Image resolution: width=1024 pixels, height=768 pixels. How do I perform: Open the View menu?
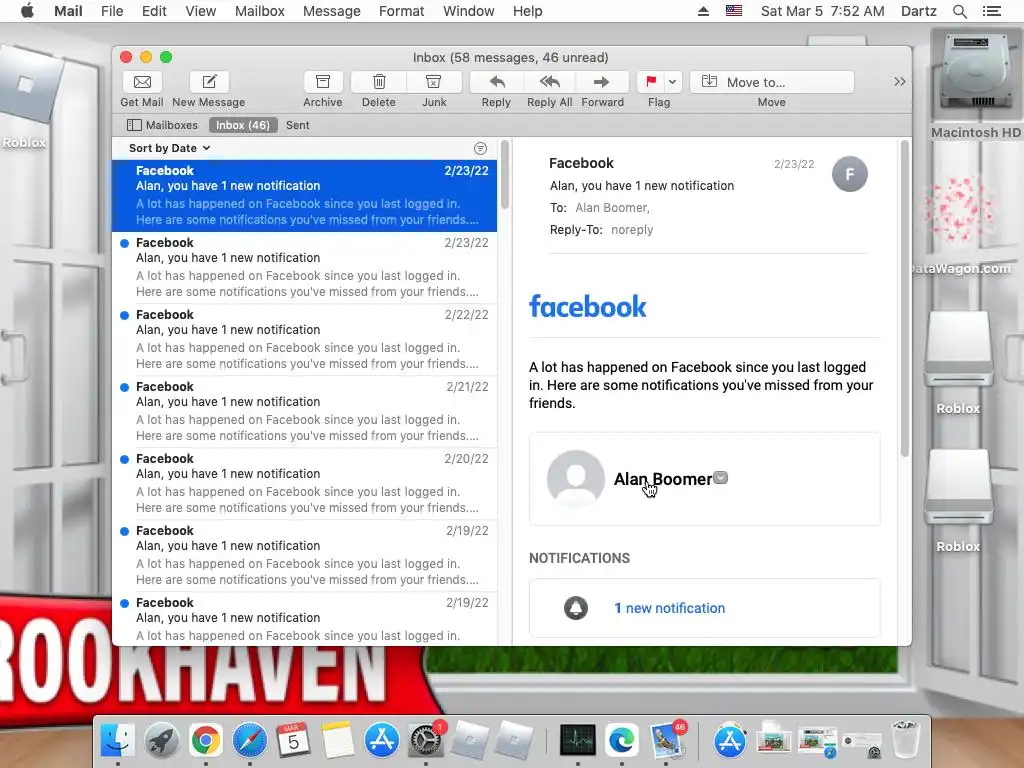point(200,11)
